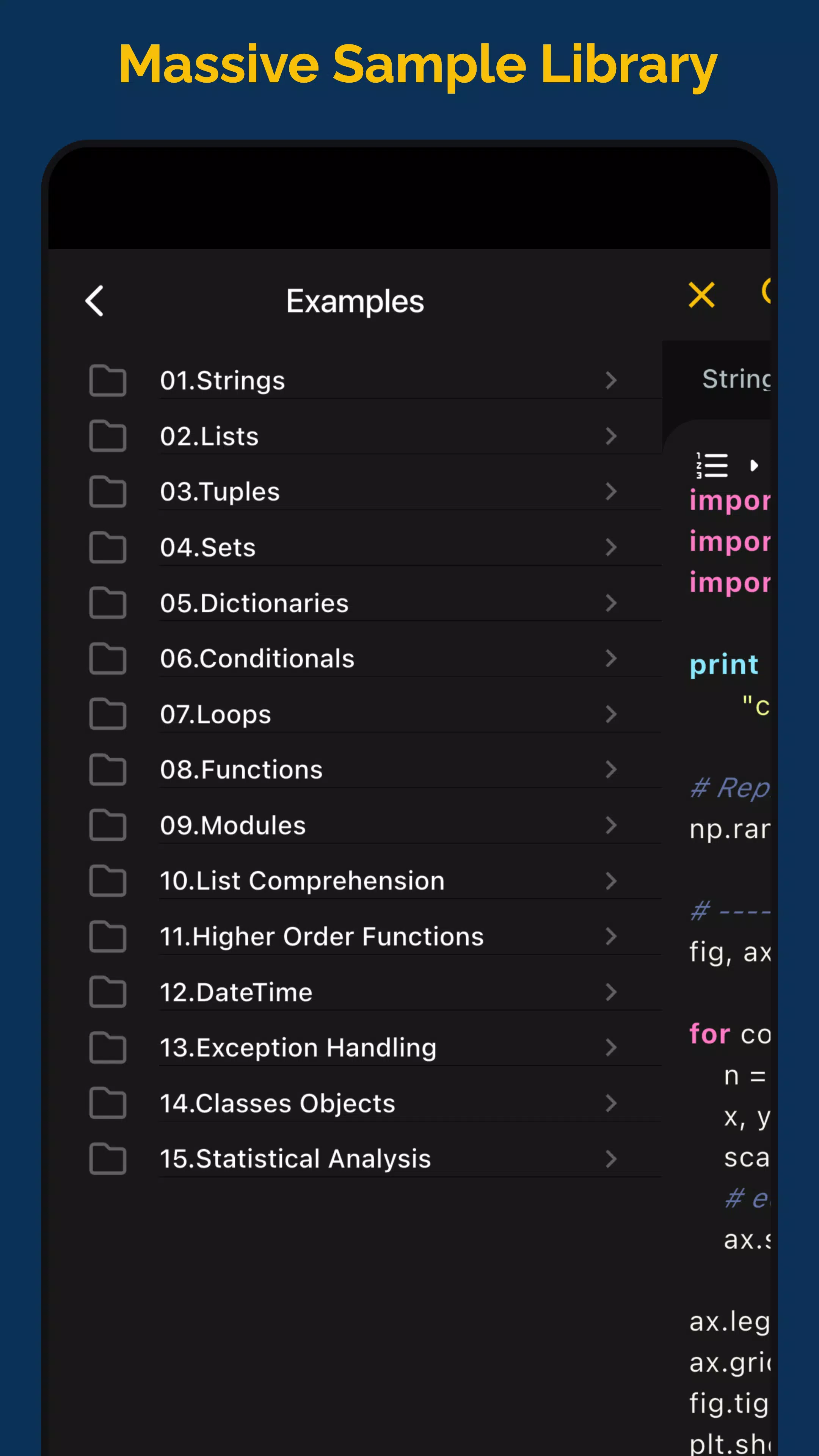Select the 04.Sets folder label
The width and height of the screenshot is (819, 1456).
click(208, 547)
